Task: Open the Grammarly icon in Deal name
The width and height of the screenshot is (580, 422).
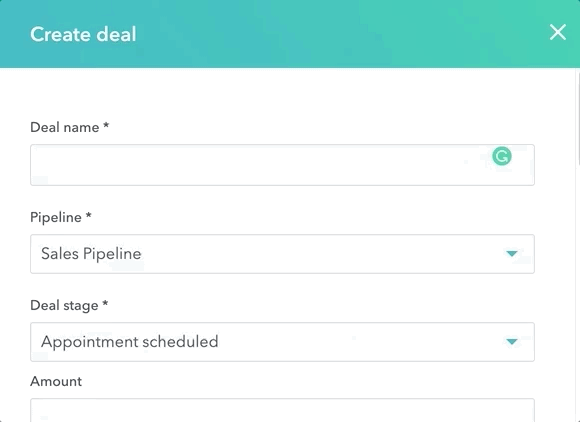Action: [x=502, y=156]
